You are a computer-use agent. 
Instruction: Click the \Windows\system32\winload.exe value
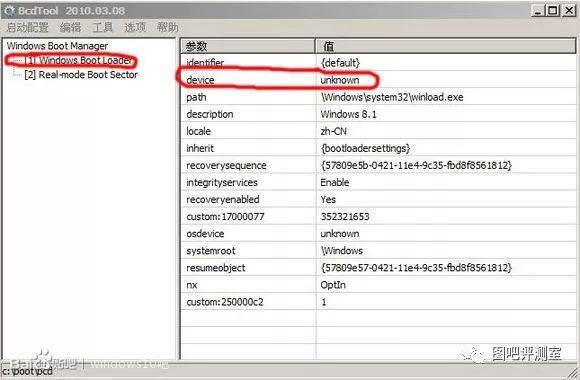[392, 97]
